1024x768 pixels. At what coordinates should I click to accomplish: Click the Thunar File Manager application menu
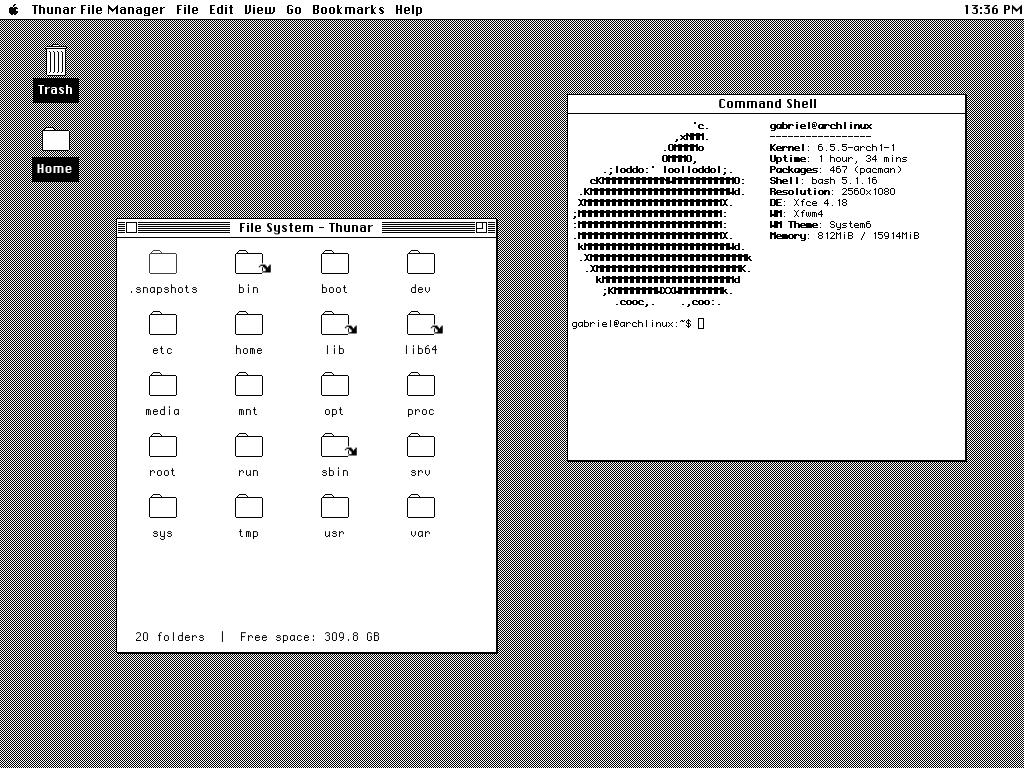click(x=98, y=10)
